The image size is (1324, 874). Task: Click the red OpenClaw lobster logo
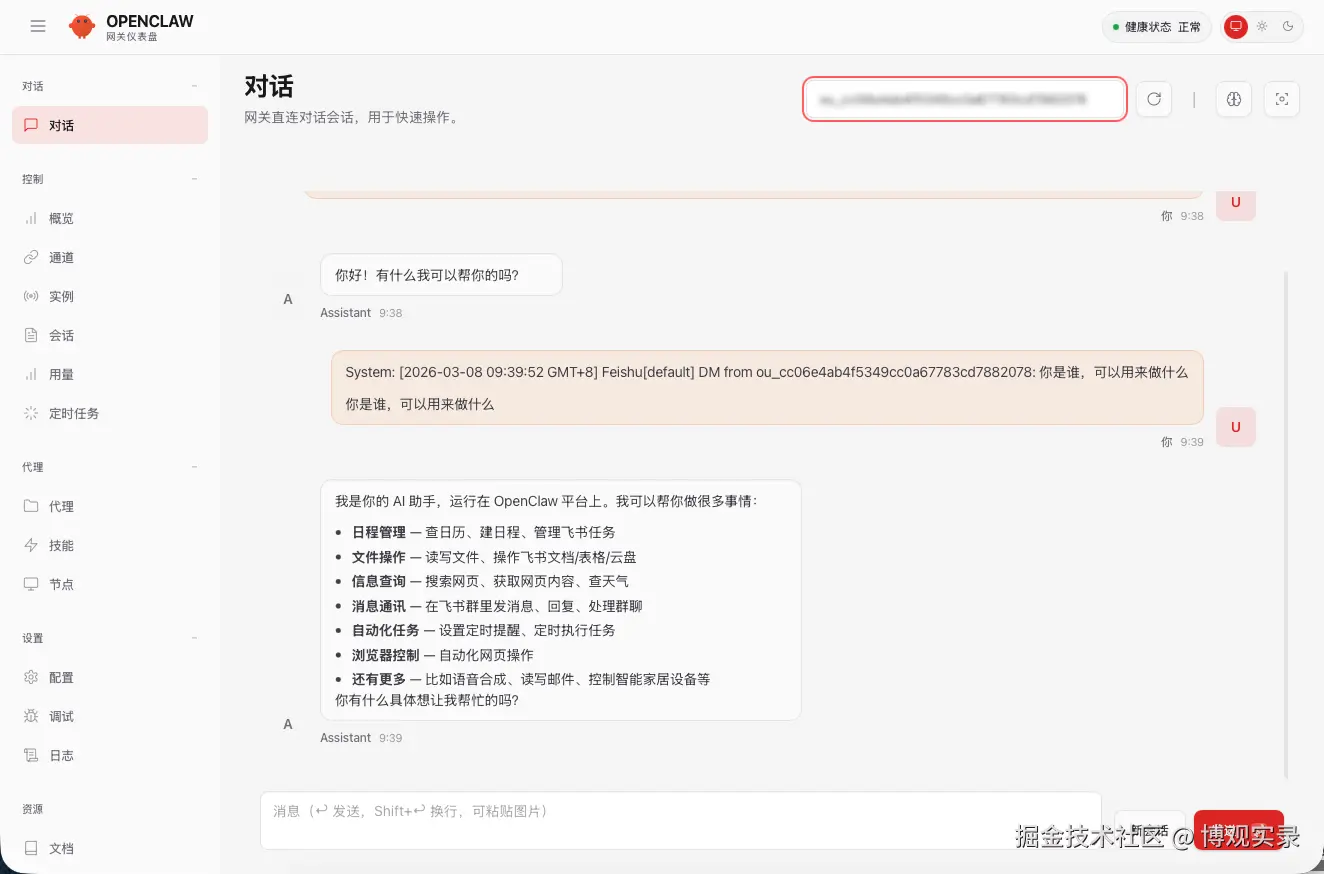[82, 27]
